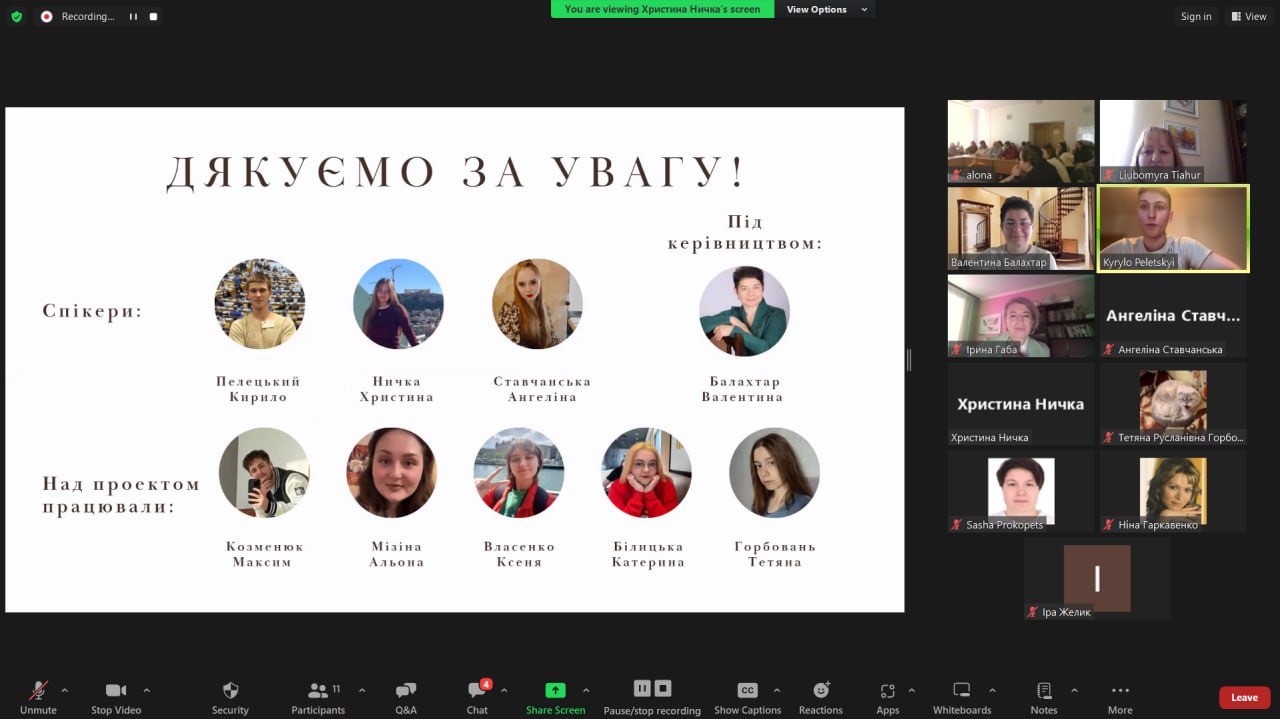Screen dimensions: 1280x719
Task: Pause recording from the bottom toolbar
Action: tap(642, 688)
